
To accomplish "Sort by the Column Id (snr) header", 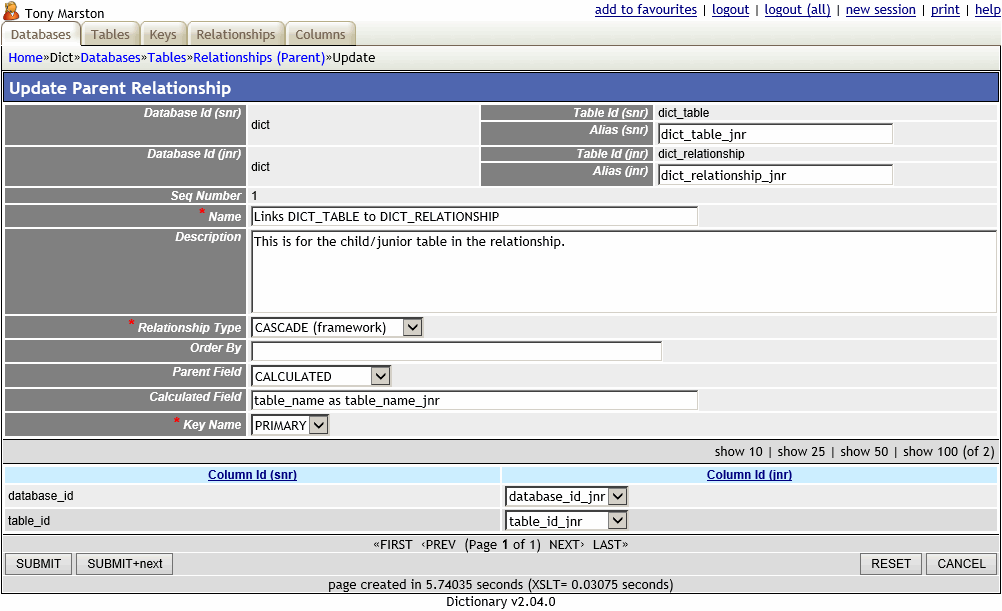I will pos(252,474).
